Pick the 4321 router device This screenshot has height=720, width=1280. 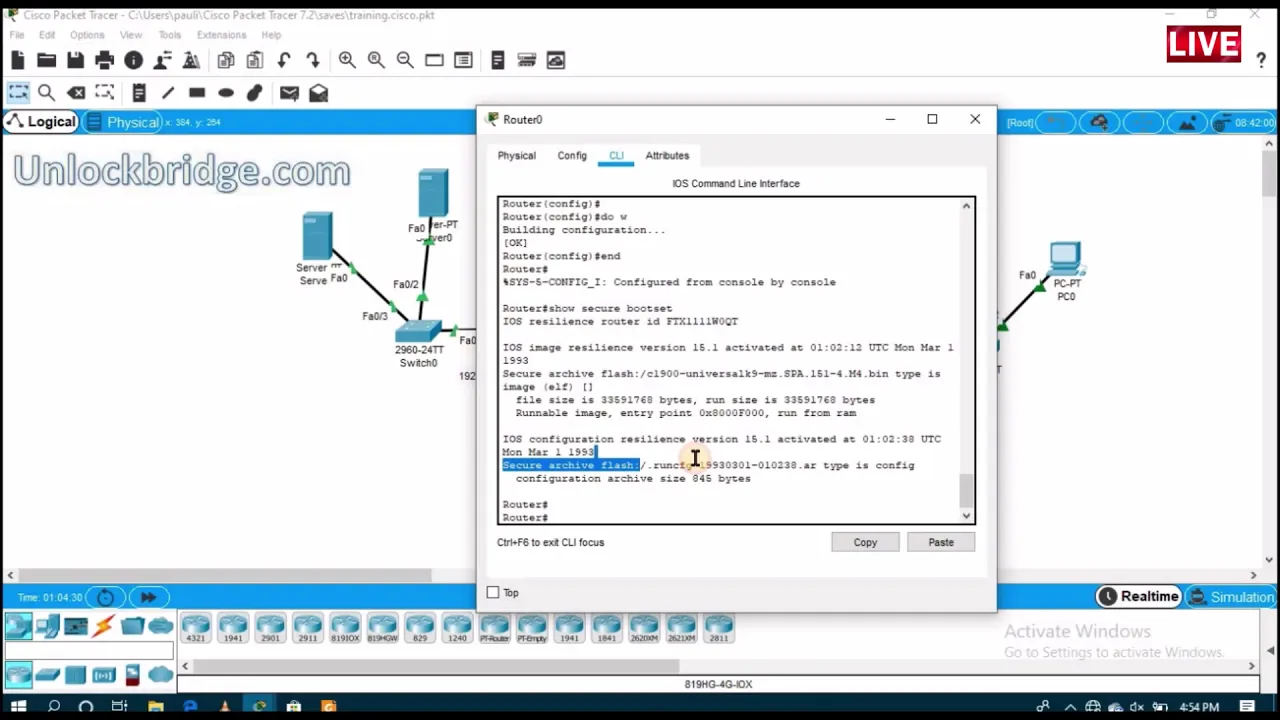[196, 628]
